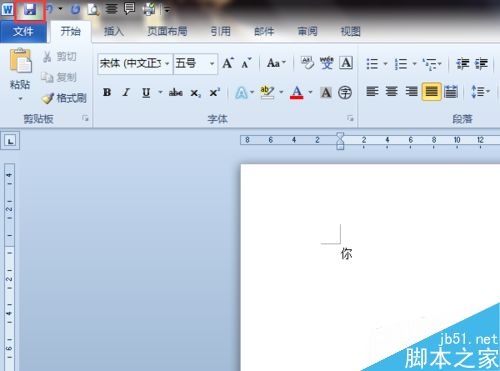Click the Text Effects glowing A icon
The height and width of the screenshot is (371, 500).
click(241, 93)
